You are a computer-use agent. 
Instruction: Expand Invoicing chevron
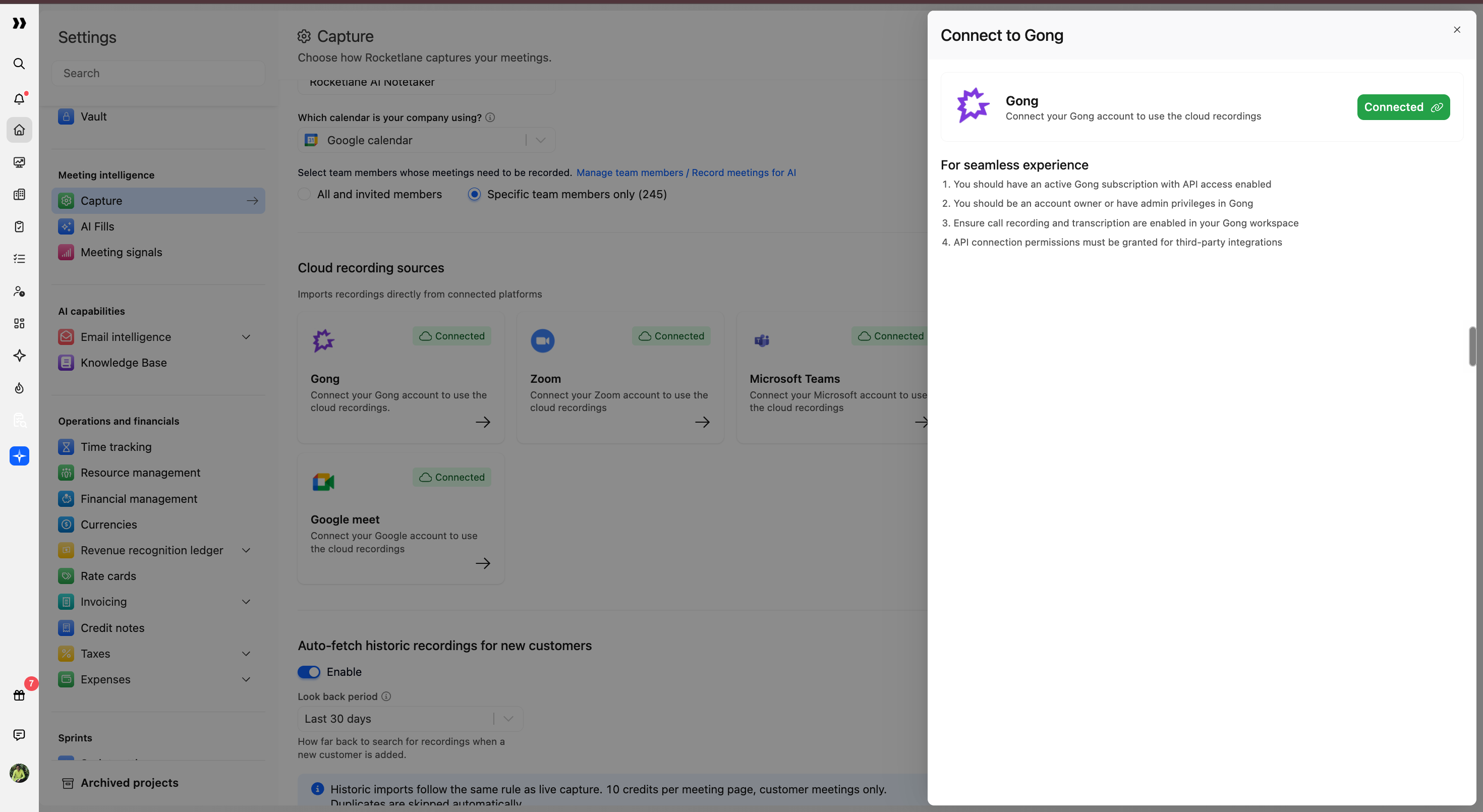[246, 601]
